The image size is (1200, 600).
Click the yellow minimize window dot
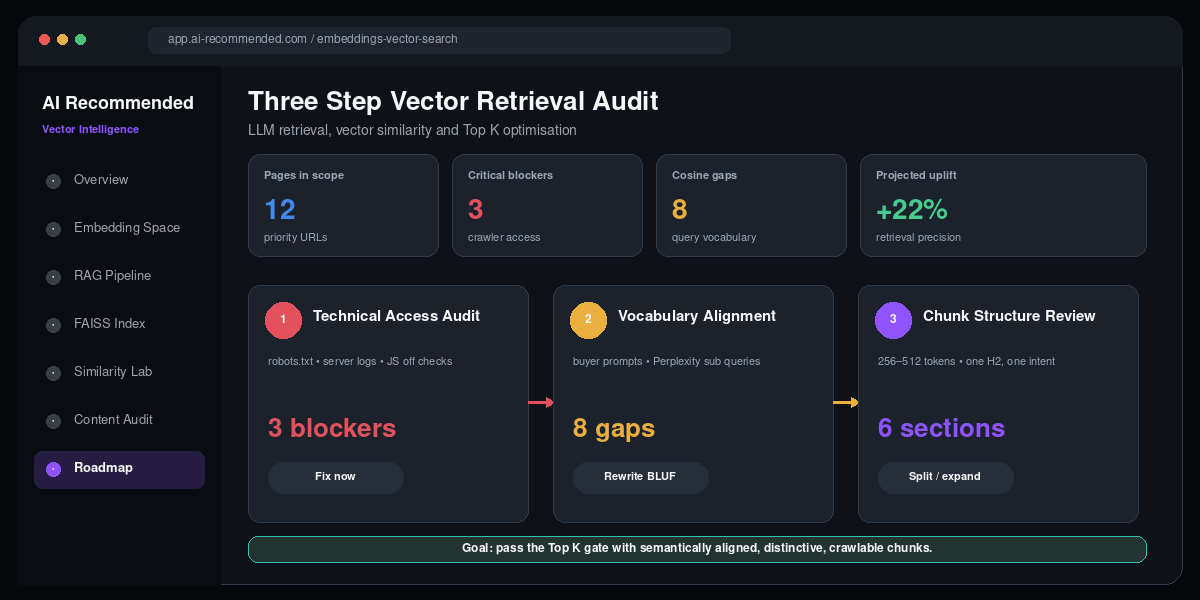62,40
